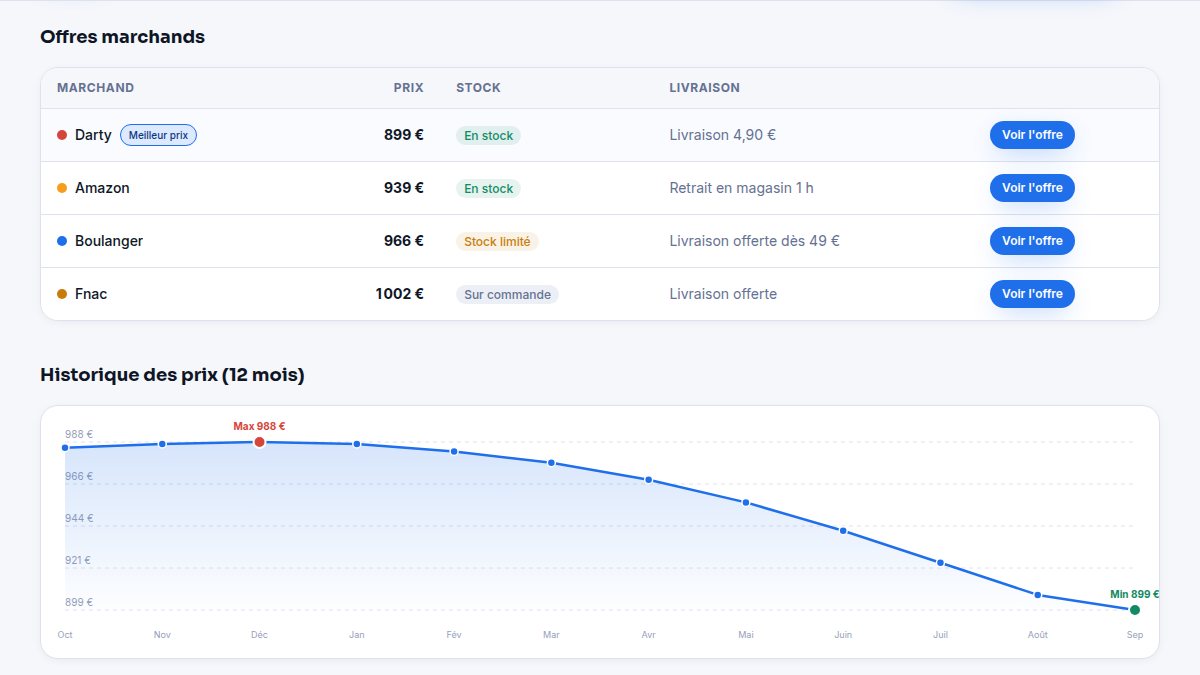This screenshot has height=675, width=1200.
Task: Click the red dot beside Darty
Action: click(x=62, y=135)
